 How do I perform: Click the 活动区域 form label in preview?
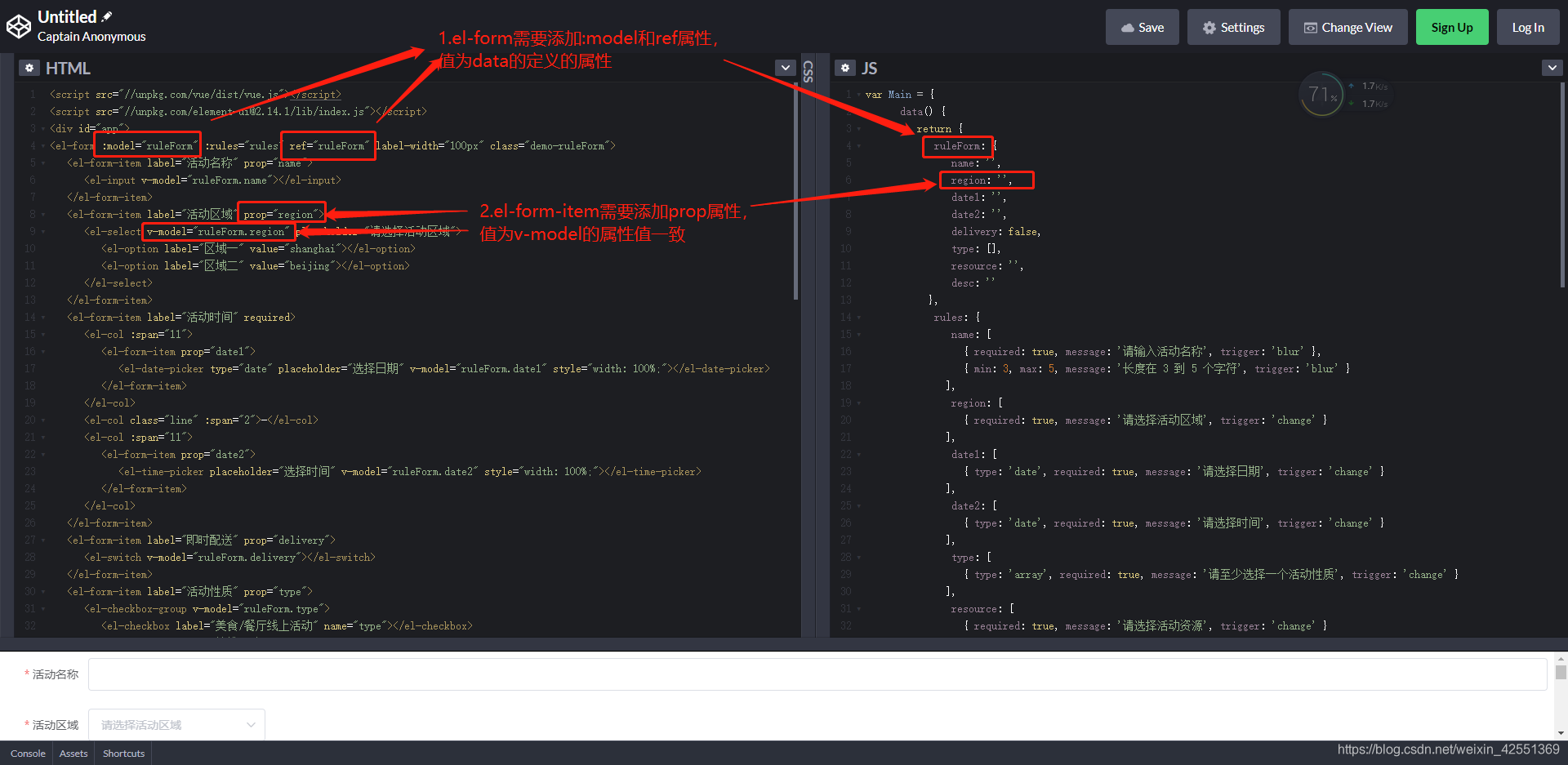point(56,725)
